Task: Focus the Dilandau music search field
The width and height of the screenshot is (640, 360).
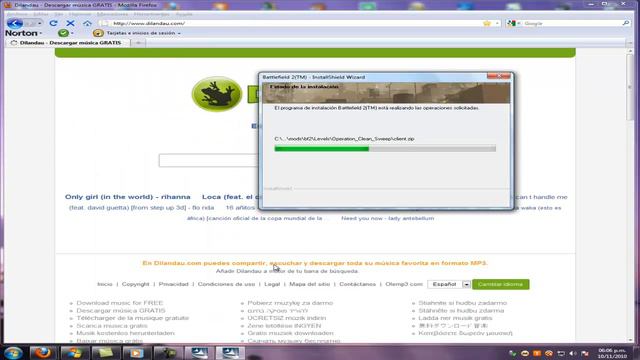Action: (208, 160)
